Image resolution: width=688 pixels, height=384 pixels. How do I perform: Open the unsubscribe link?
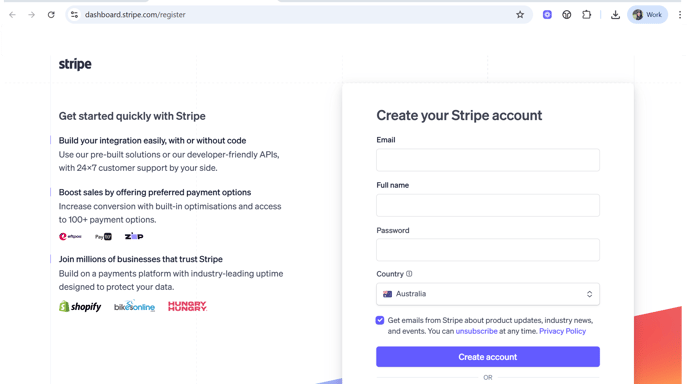click(476, 331)
